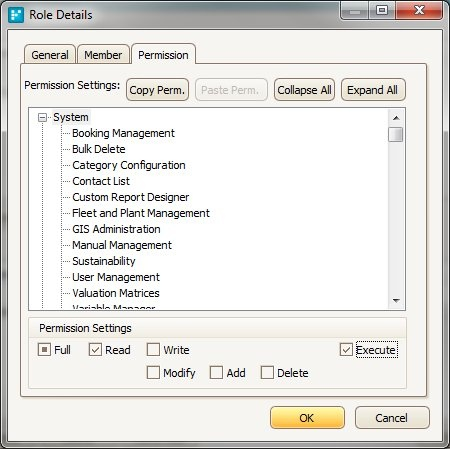This screenshot has height=449, width=450.
Task: Confirm with the OK button
Action: coord(307,418)
